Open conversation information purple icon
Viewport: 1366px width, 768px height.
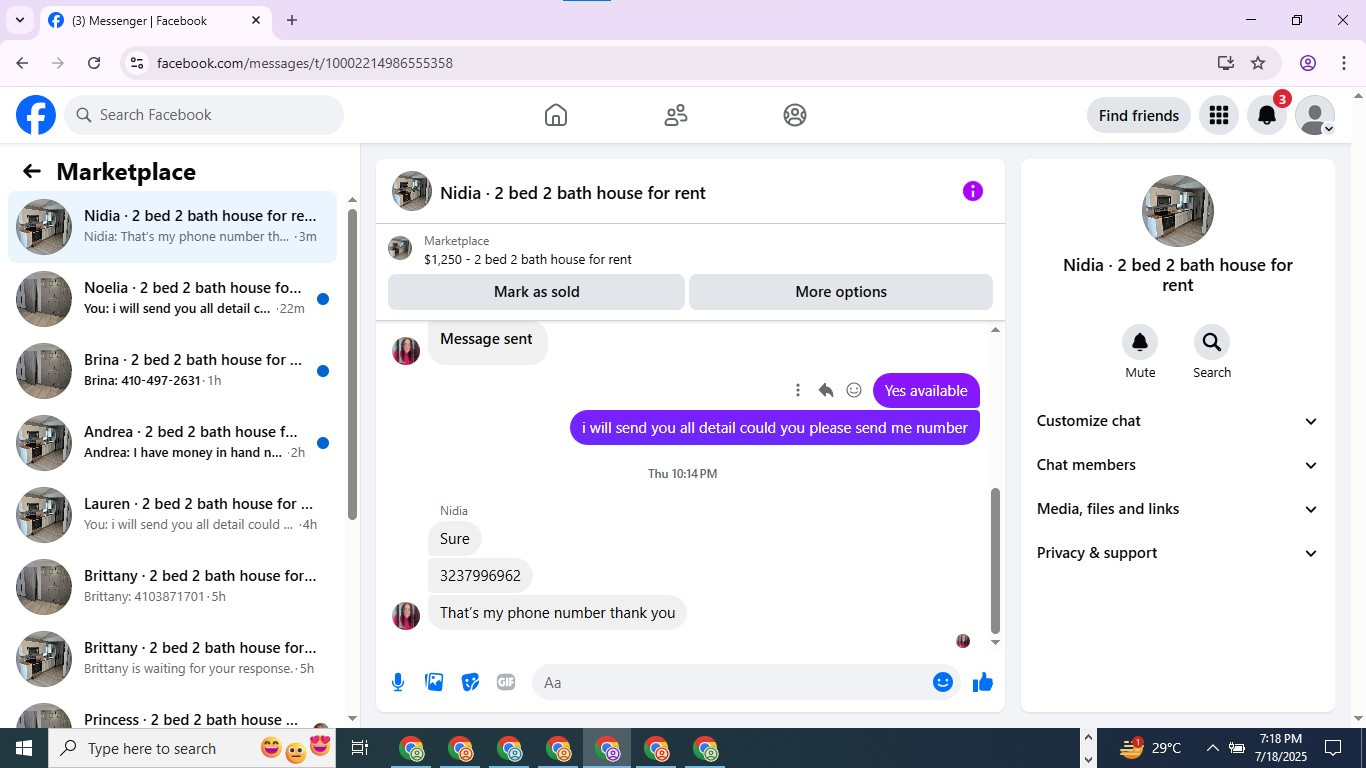pyautogui.click(x=973, y=191)
